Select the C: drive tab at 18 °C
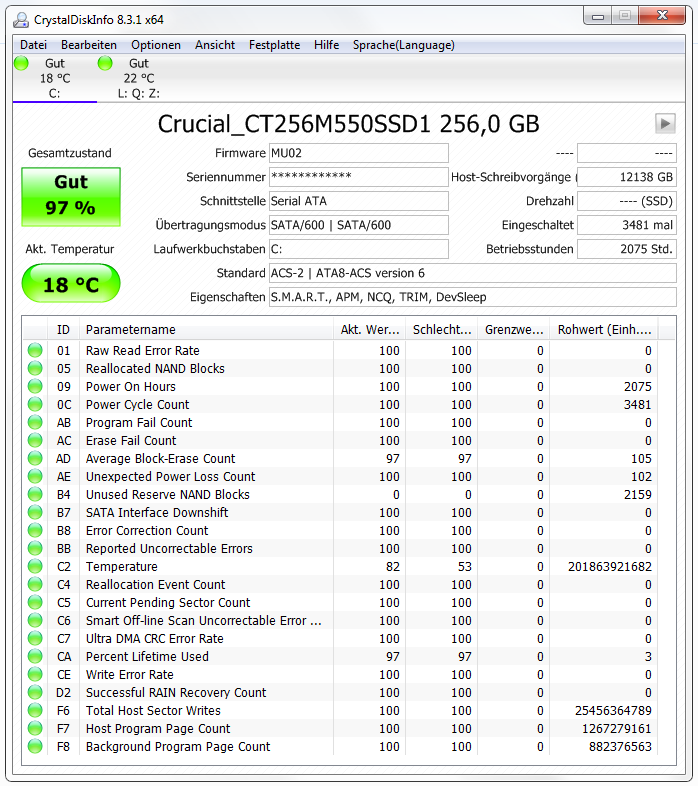The height and width of the screenshot is (786, 698). point(55,78)
